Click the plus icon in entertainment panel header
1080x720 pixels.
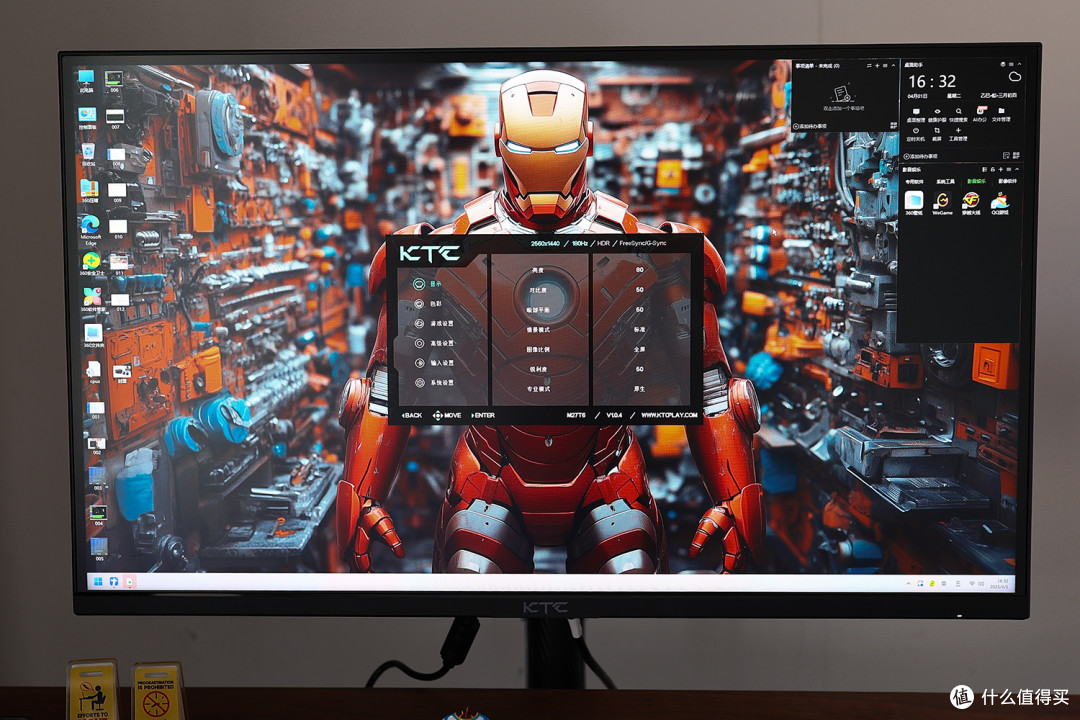pos(1001,169)
